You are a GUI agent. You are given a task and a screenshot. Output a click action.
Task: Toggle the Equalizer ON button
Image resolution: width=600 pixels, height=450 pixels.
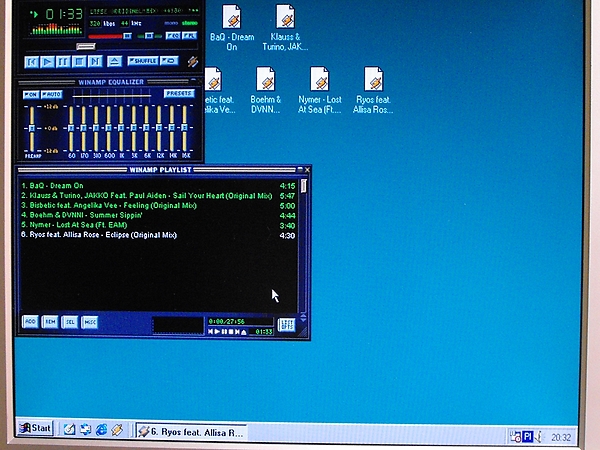pyautogui.click(x=31, y=95)
